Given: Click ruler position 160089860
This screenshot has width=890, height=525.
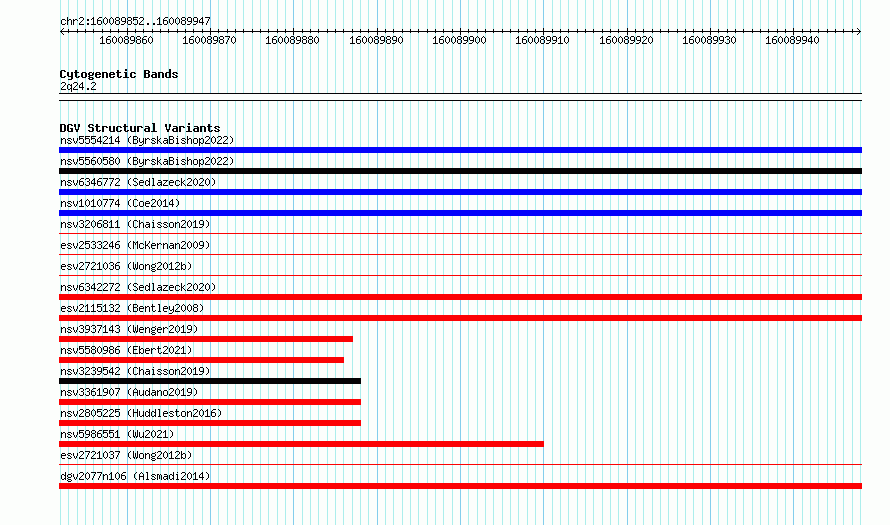Looking at the screenshot, I should (126, 40).
